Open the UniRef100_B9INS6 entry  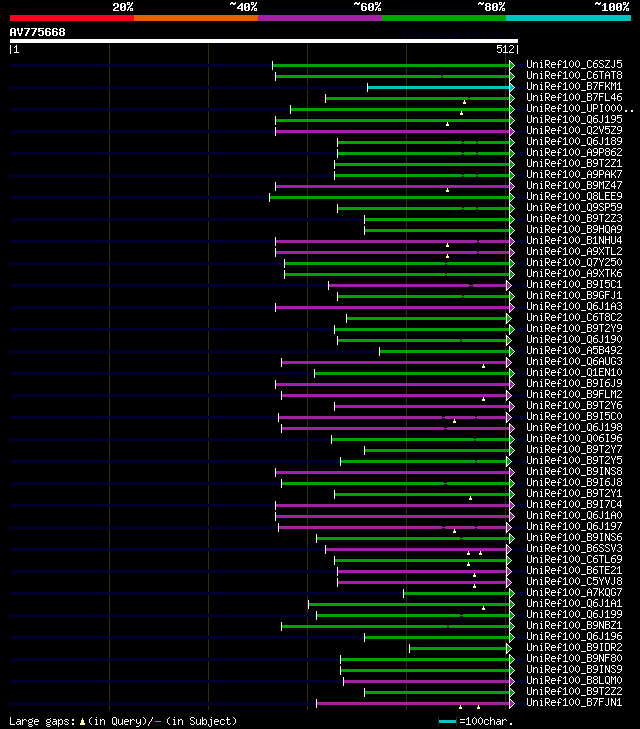point(574,537)
